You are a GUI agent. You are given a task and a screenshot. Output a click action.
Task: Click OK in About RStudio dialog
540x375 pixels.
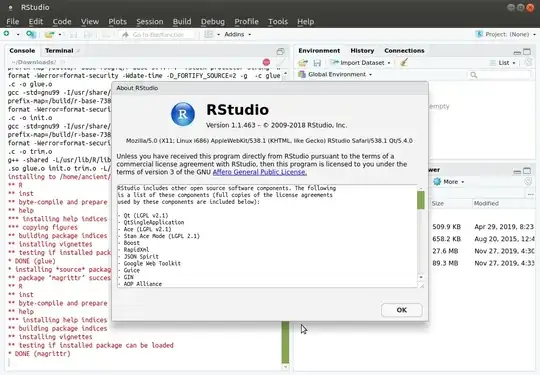tap(402, 310)
